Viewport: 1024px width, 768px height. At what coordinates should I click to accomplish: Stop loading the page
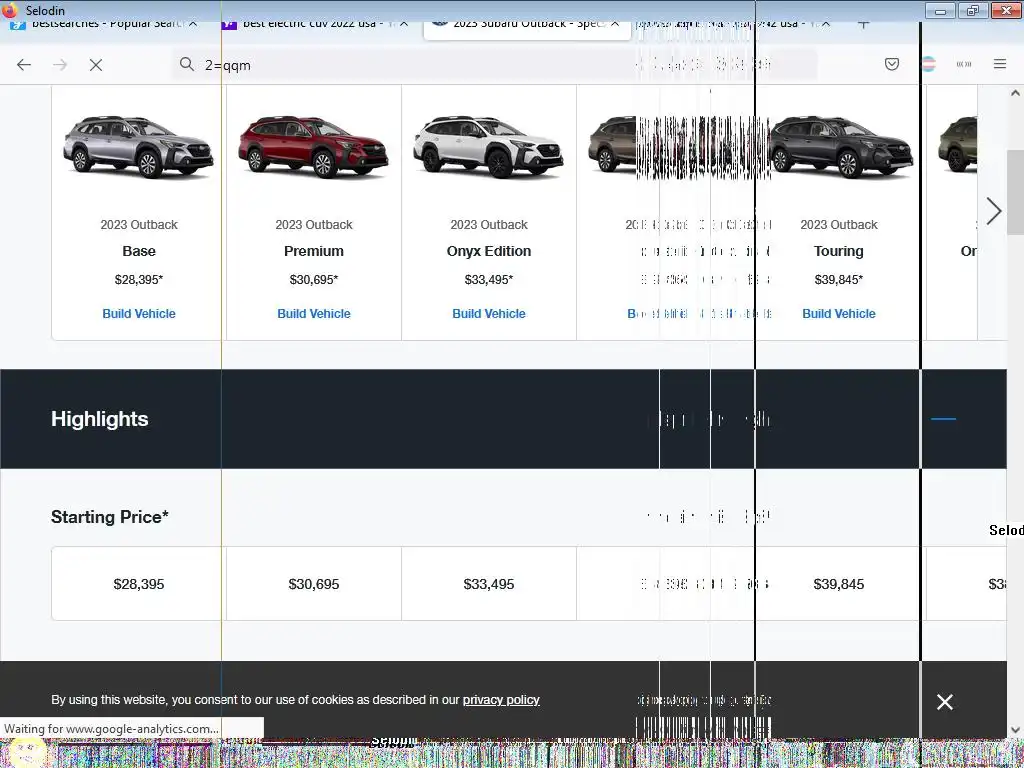click(x=96, y=65)
